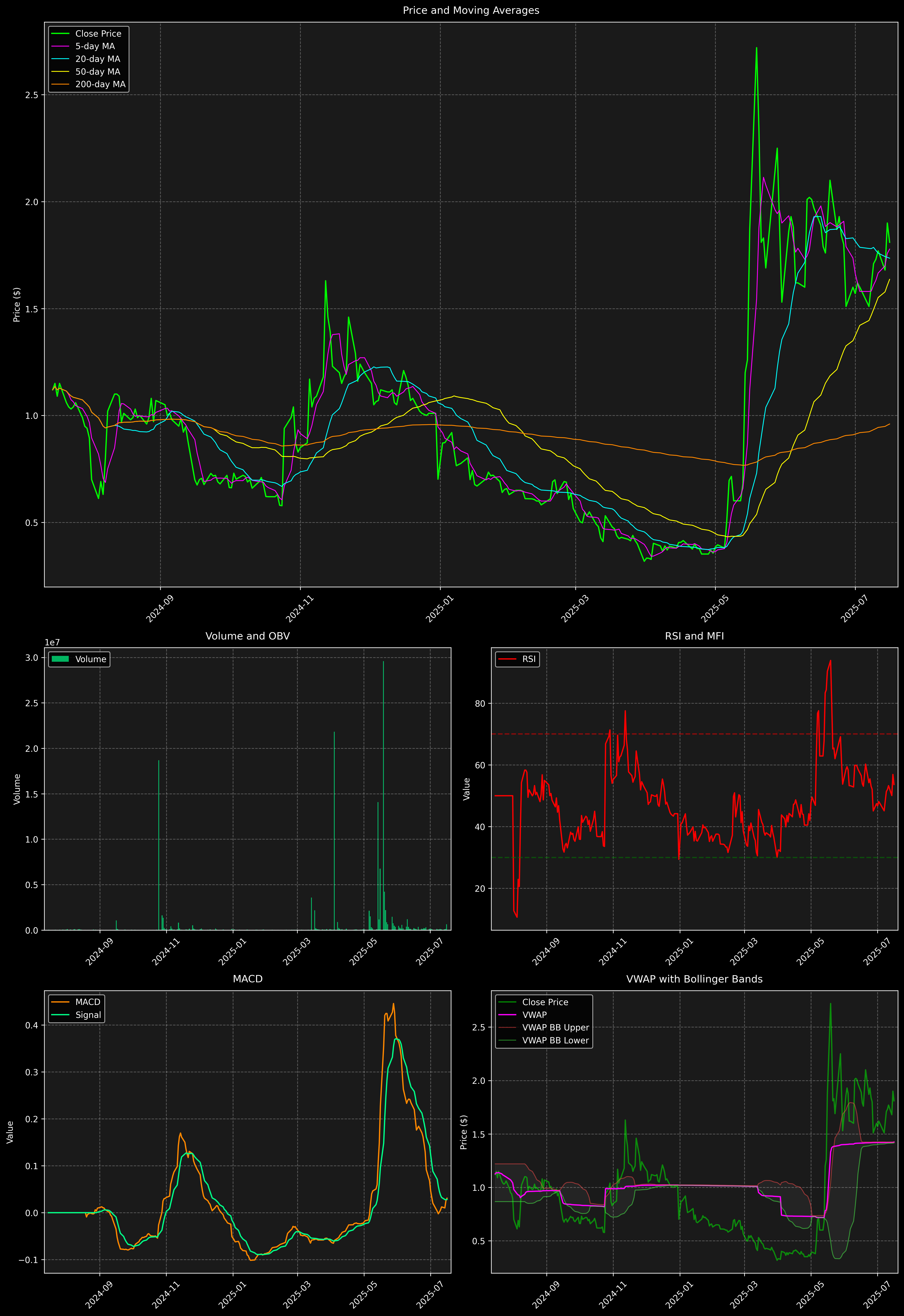
Task: Click the 2025-05 date tick under the top chart
Action: click(715, 608)
